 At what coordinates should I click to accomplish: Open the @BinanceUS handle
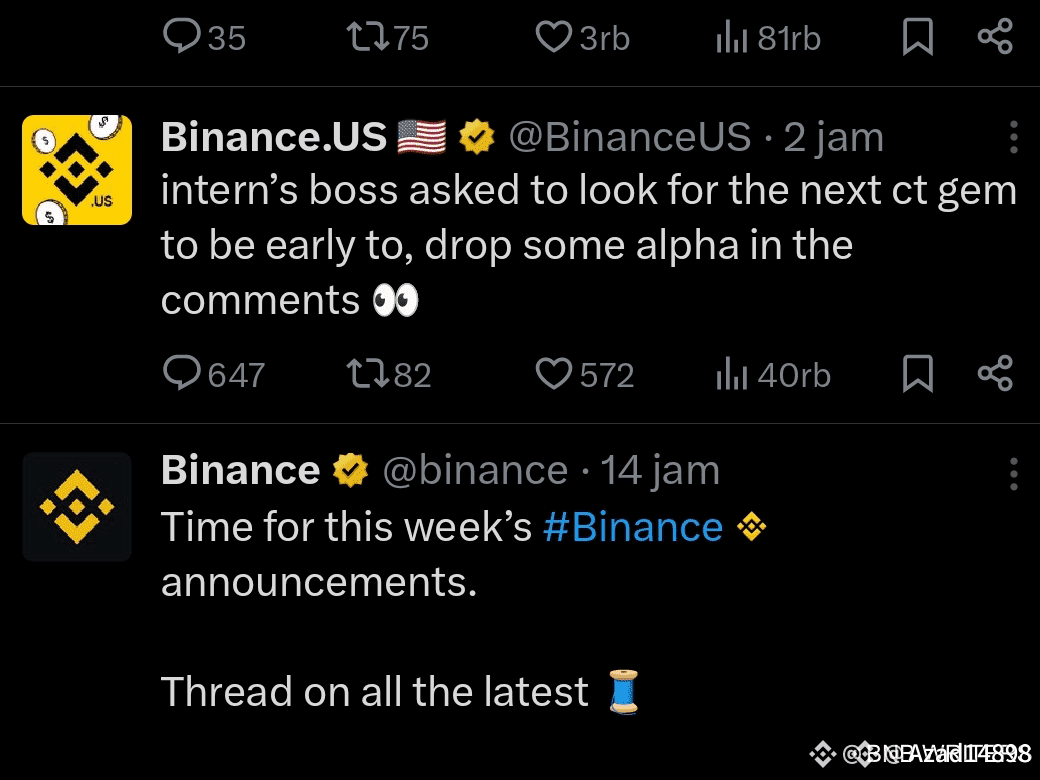(x=629, y=137)
